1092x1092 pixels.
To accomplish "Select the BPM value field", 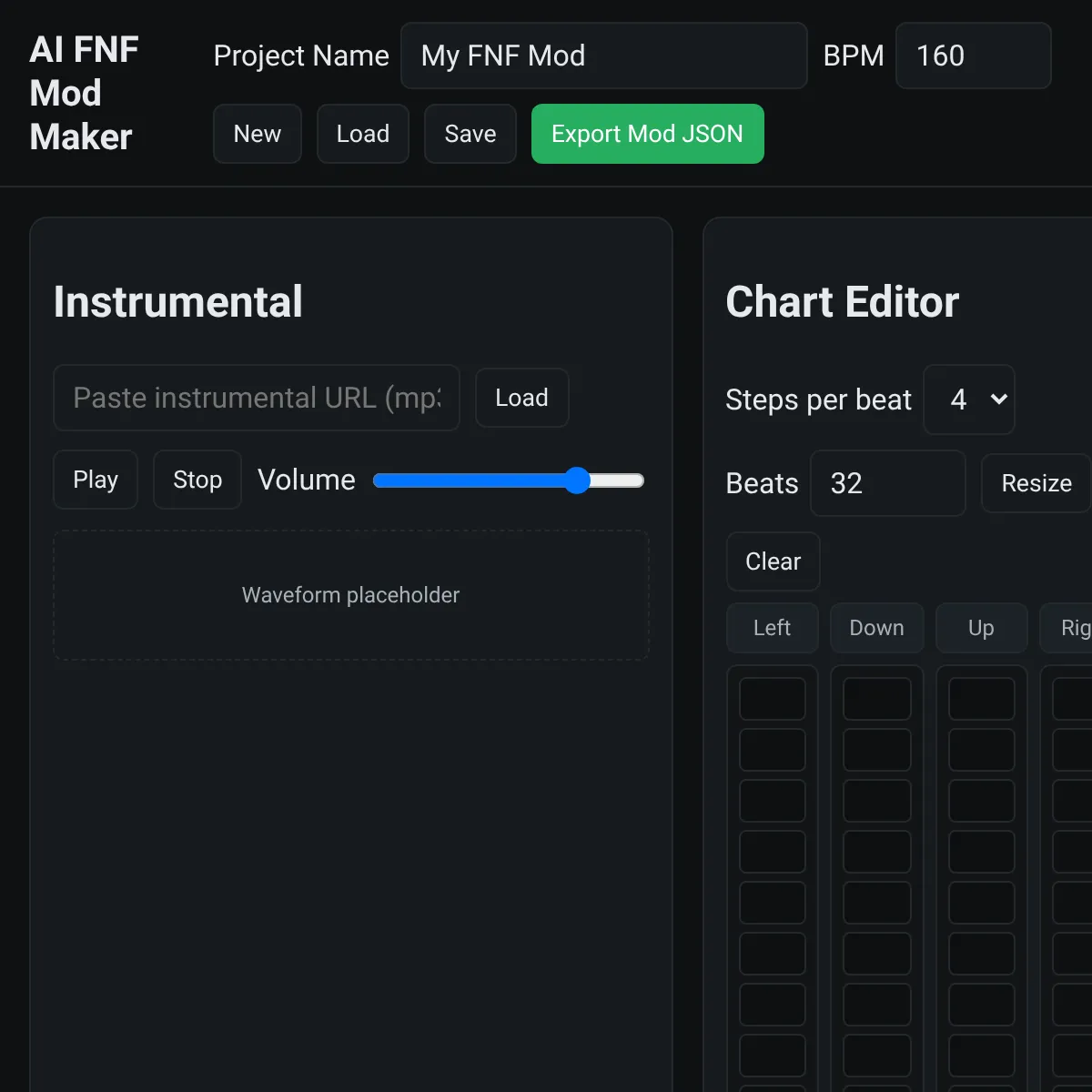I will tap(974, 56).
